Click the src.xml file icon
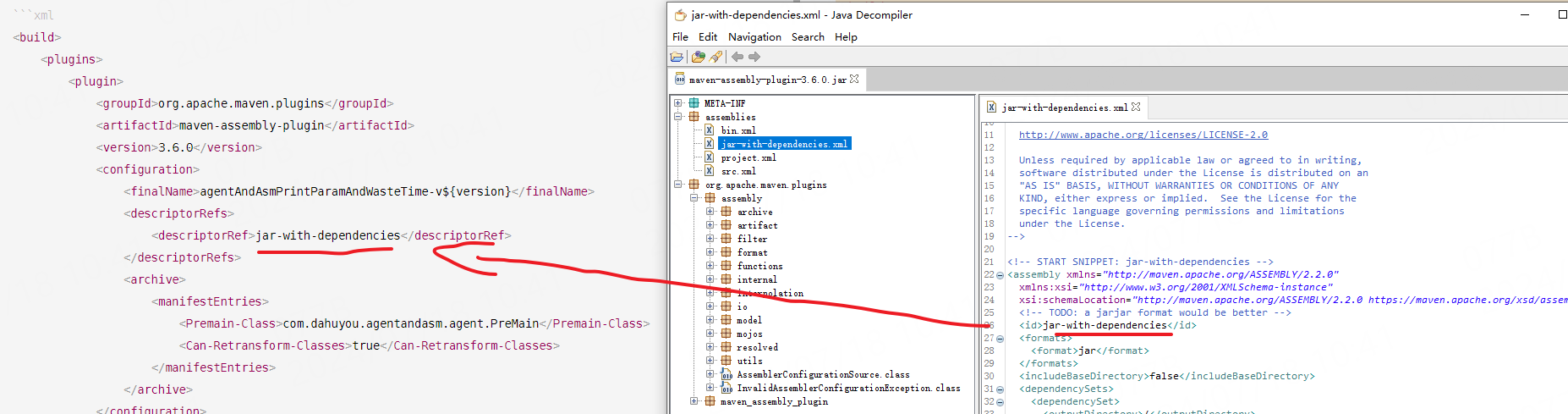The image size is (1568, 414). point(710,171)
